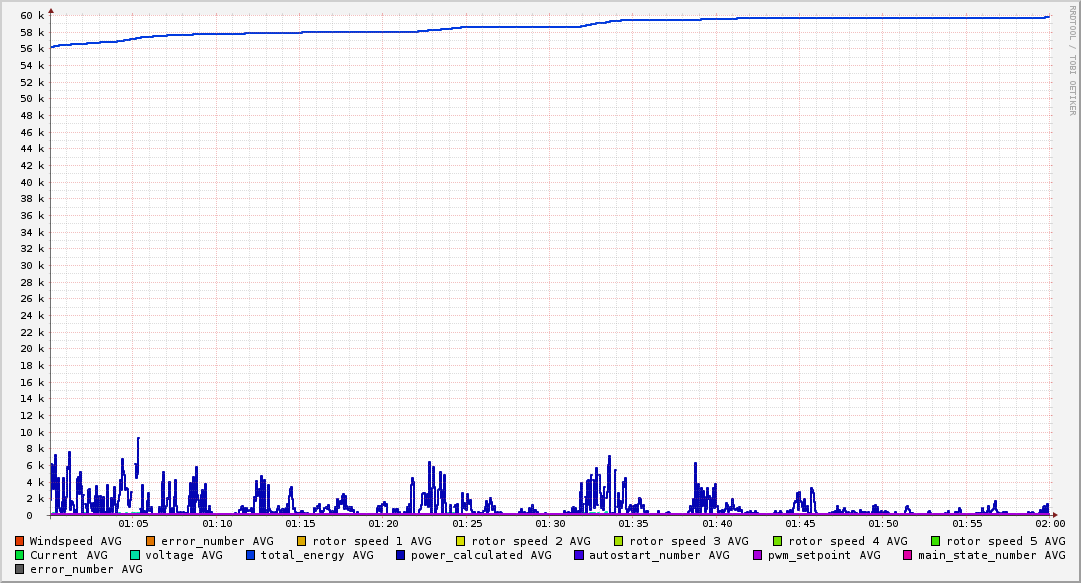Select the rotor speed 5 AVG swatch
Screen dimensions: 1081x583
(936, 541)
